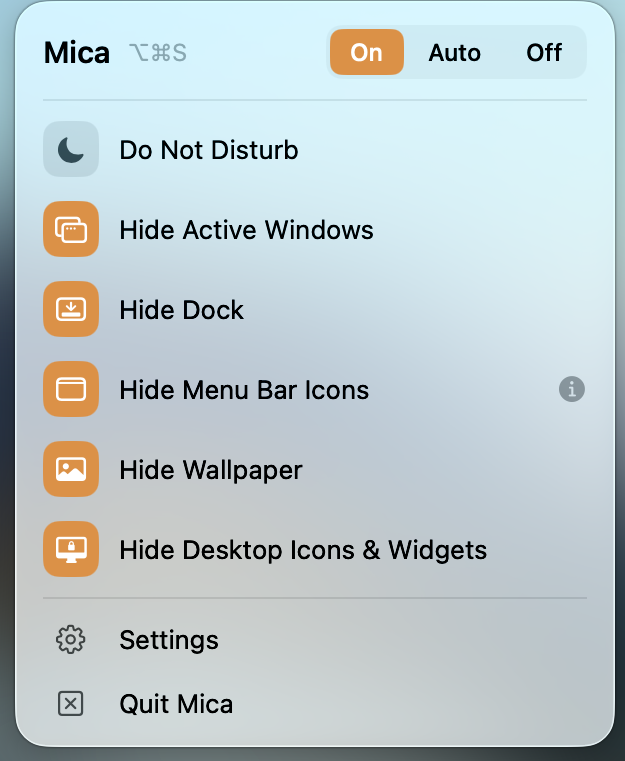Click the Quit Mica X icon
The width and height of the screenshot is (625, 761).
(71, 704)
